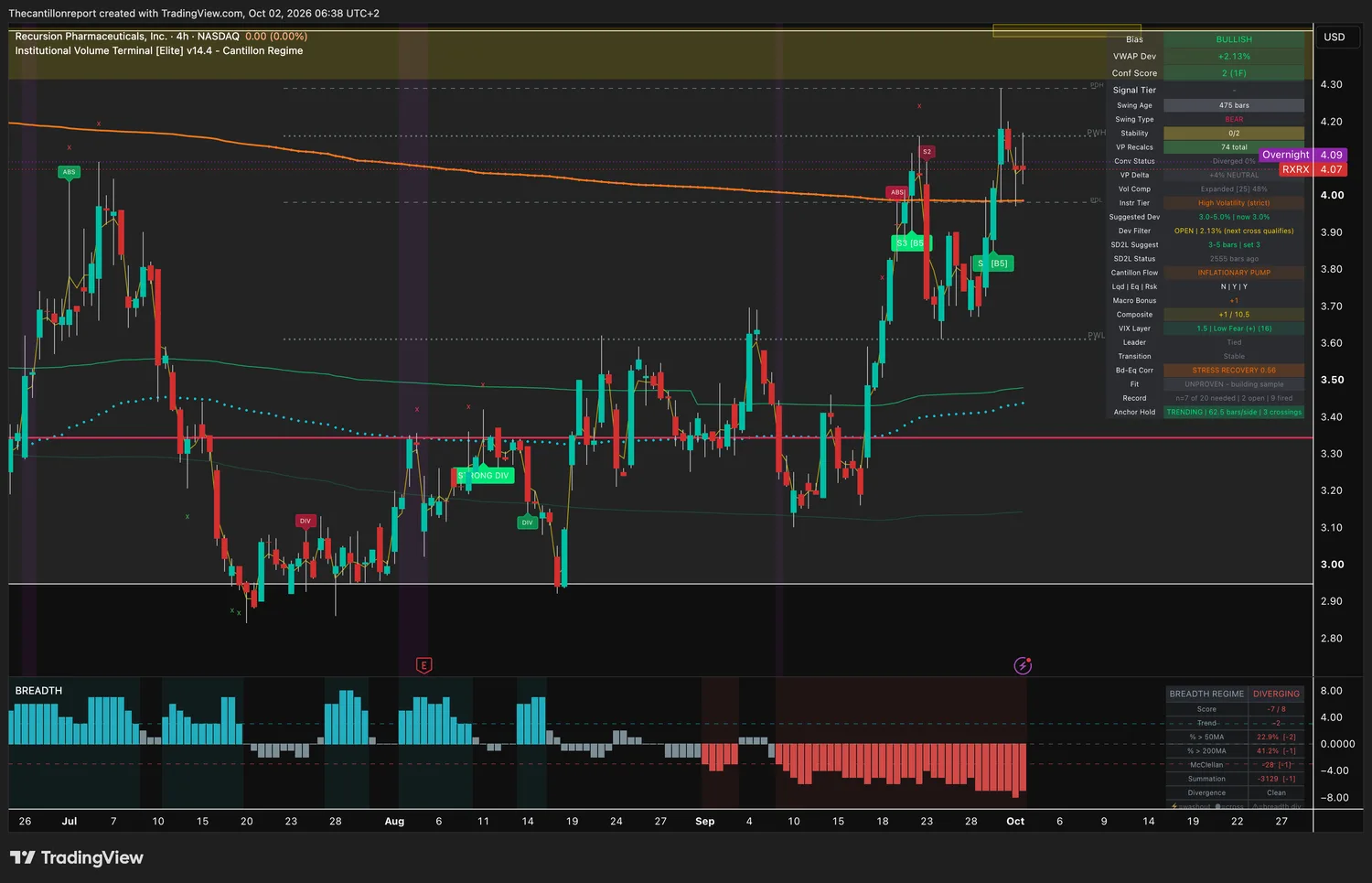1372x883 pixels.
Task: Click the Summation -3129 value
Action: pyautogui.click(x=1276, y=779)
